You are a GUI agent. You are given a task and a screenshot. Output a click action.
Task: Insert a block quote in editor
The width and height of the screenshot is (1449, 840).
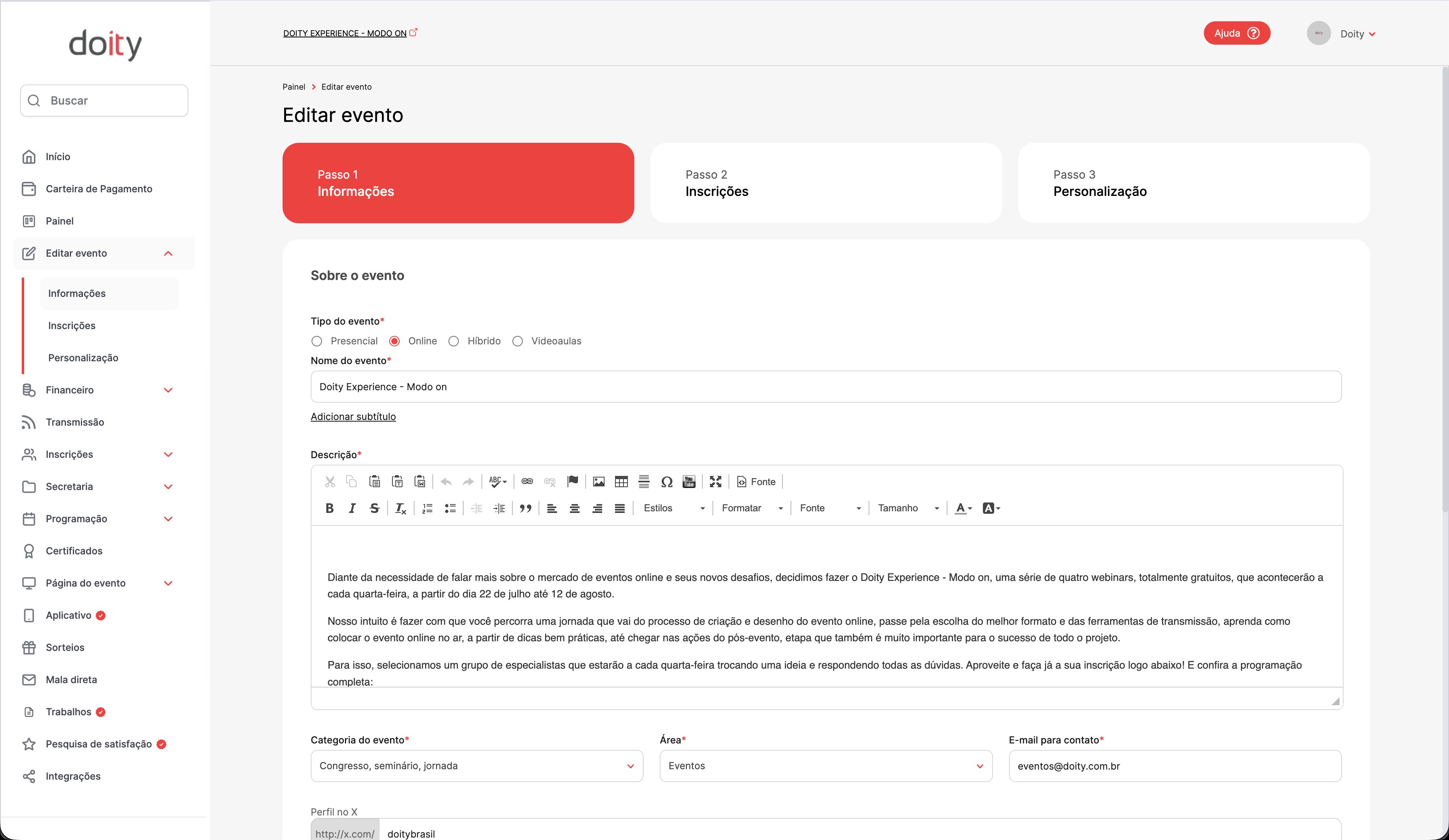point(525,508)
